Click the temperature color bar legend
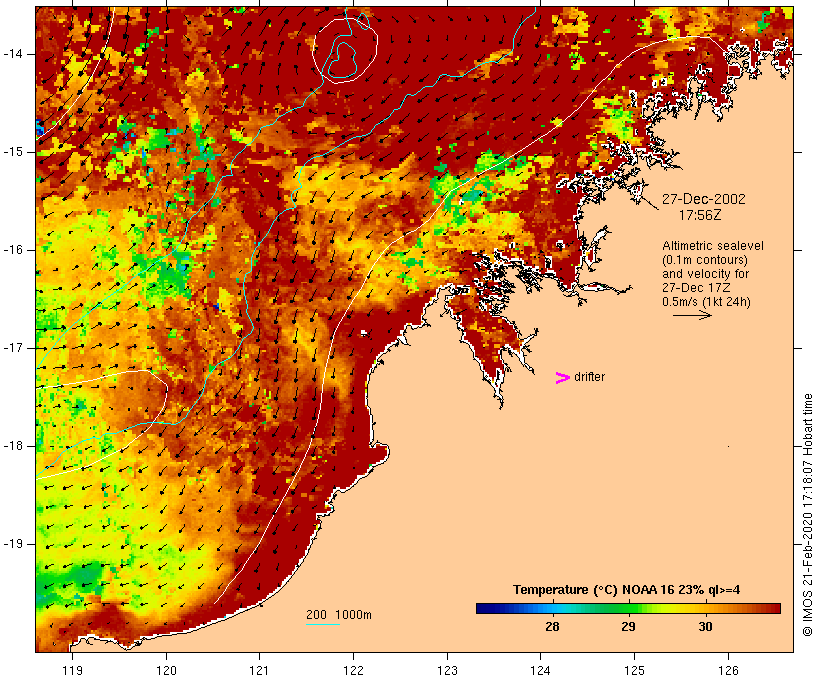The image size is (820, 680). 628,608
